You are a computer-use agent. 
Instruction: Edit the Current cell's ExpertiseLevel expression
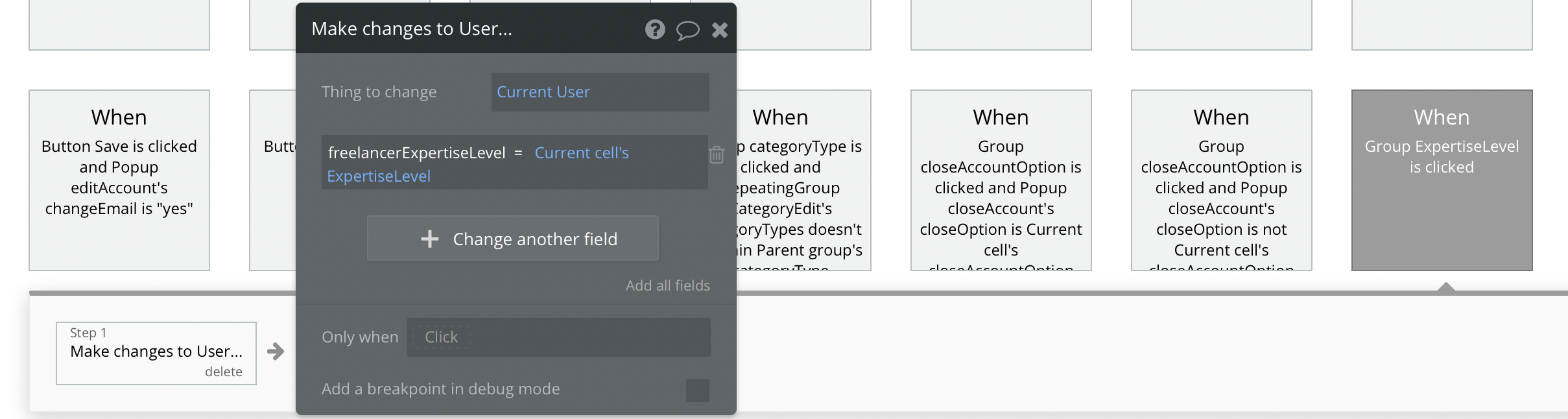581,153
